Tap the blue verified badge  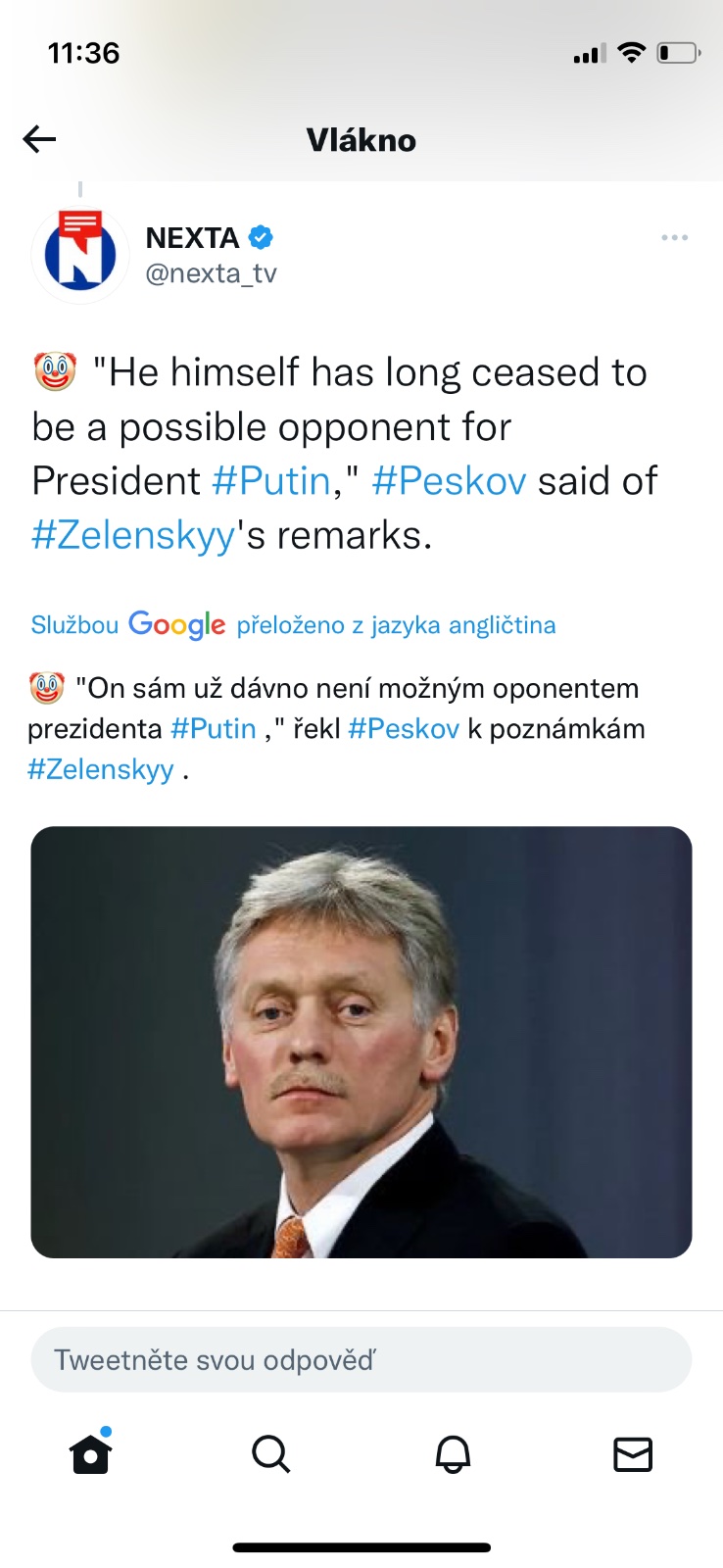point(261,237)
